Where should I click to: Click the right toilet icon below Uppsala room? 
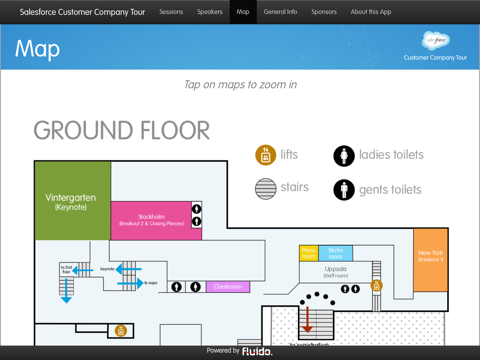tap(355, 289)
